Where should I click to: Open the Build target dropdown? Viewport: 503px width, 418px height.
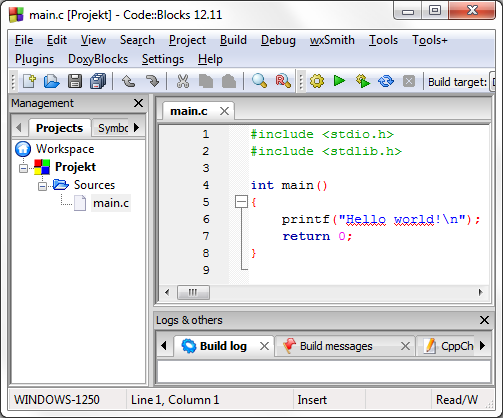click(x=493, y=82)
